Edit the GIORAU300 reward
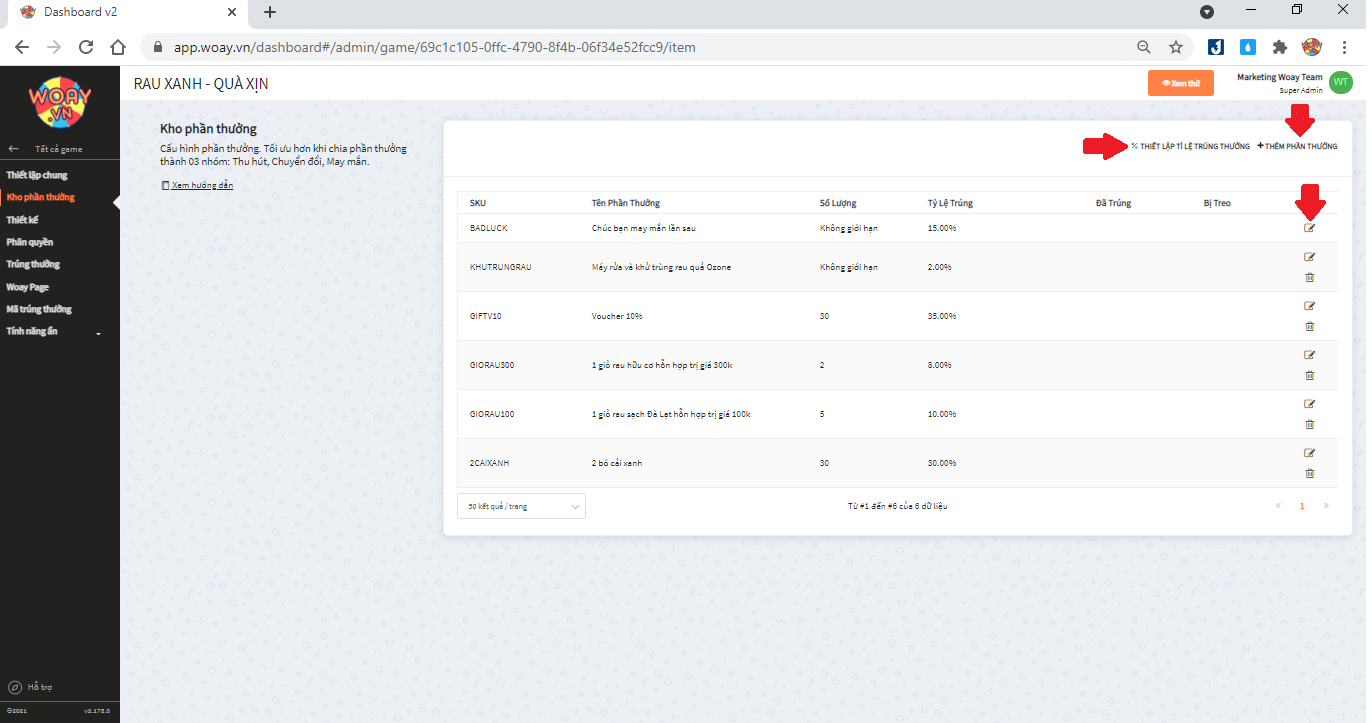 [1309, 355]
